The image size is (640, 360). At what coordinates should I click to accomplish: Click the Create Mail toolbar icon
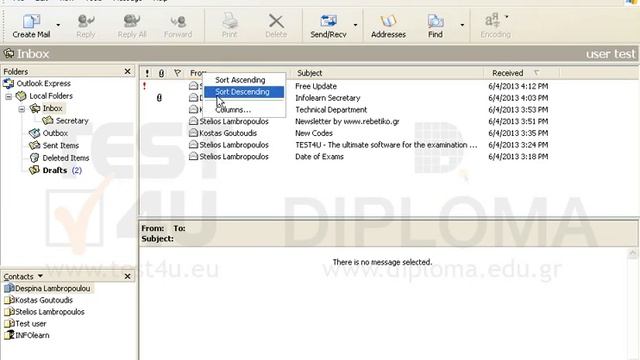point(31,21)
